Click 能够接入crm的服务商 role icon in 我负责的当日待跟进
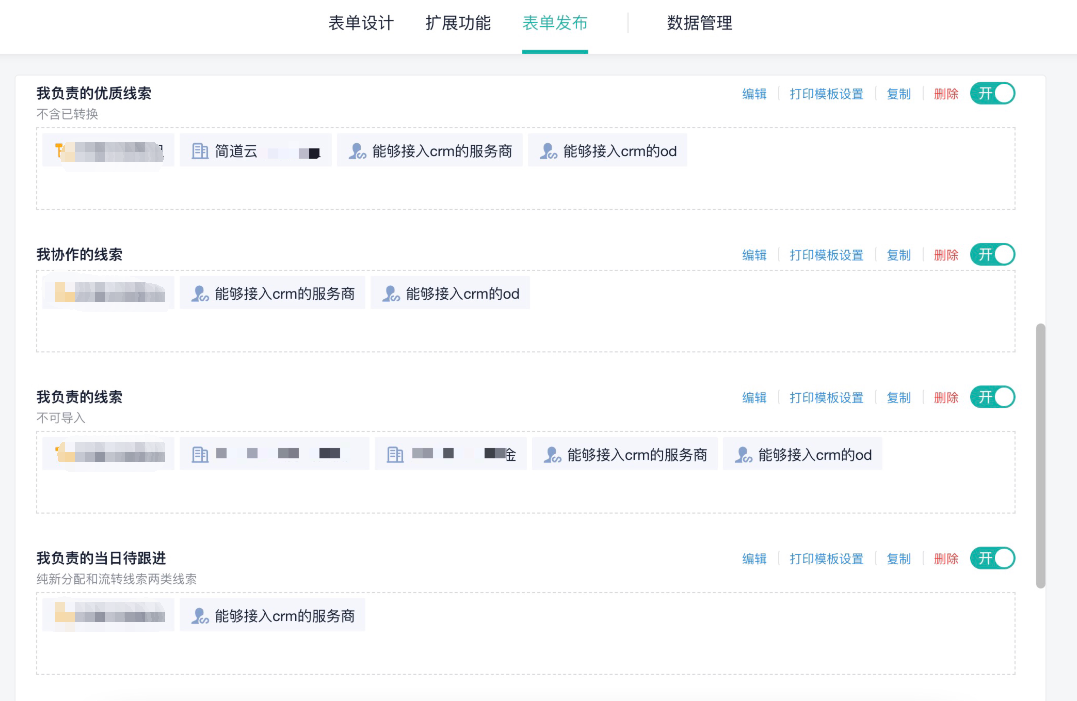The image size is (1077, 701). pyautogui.click(x=200, y=616)
